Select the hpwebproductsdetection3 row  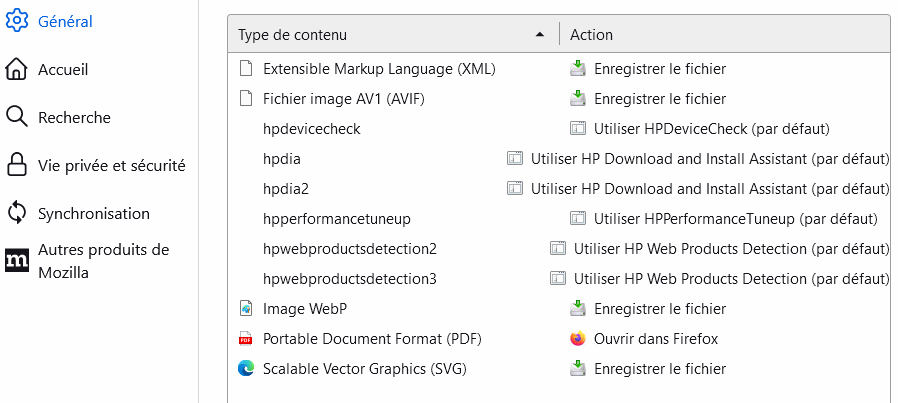pos(558,279)
